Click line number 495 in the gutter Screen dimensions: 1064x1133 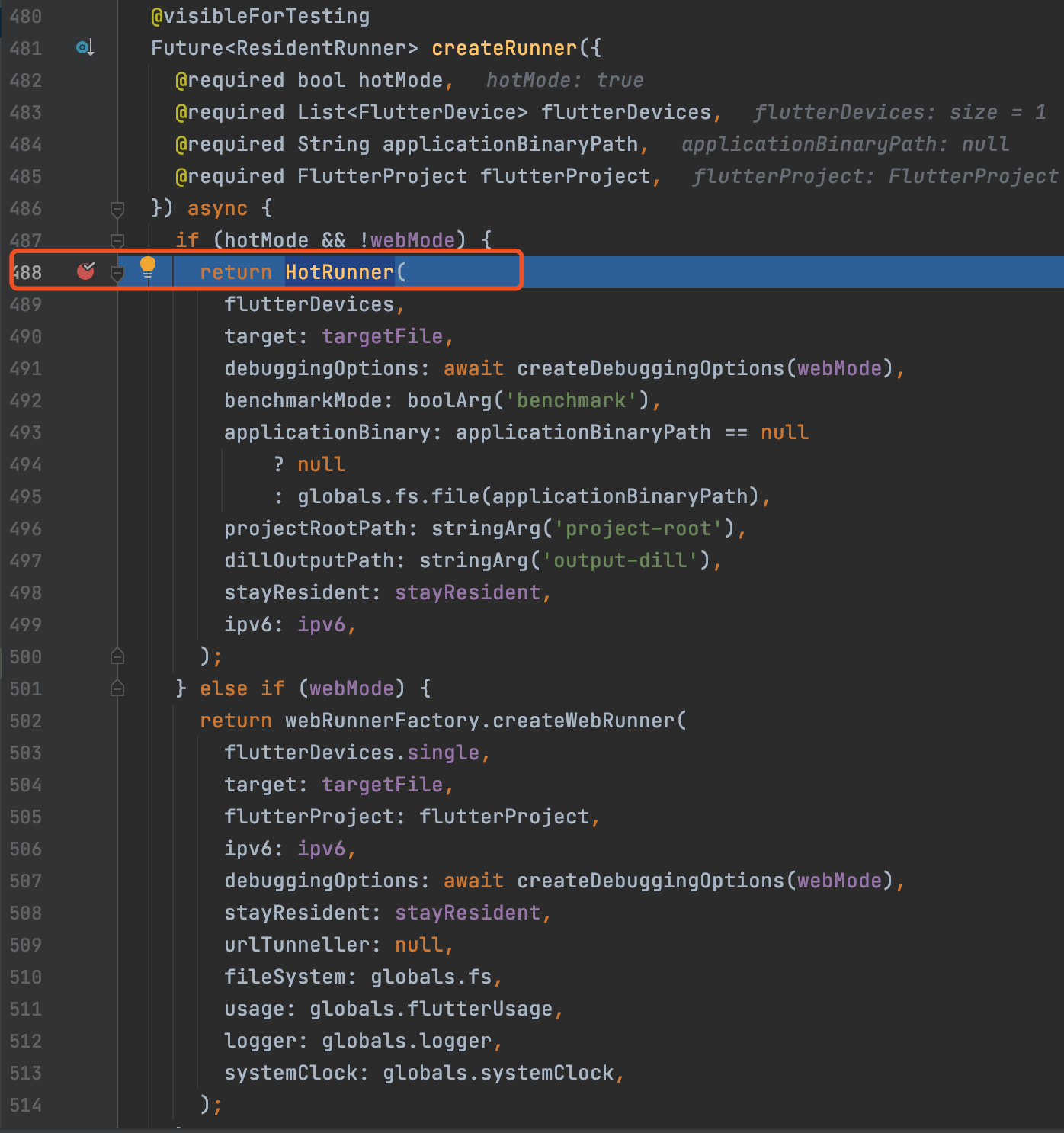[x=25, y=496]
